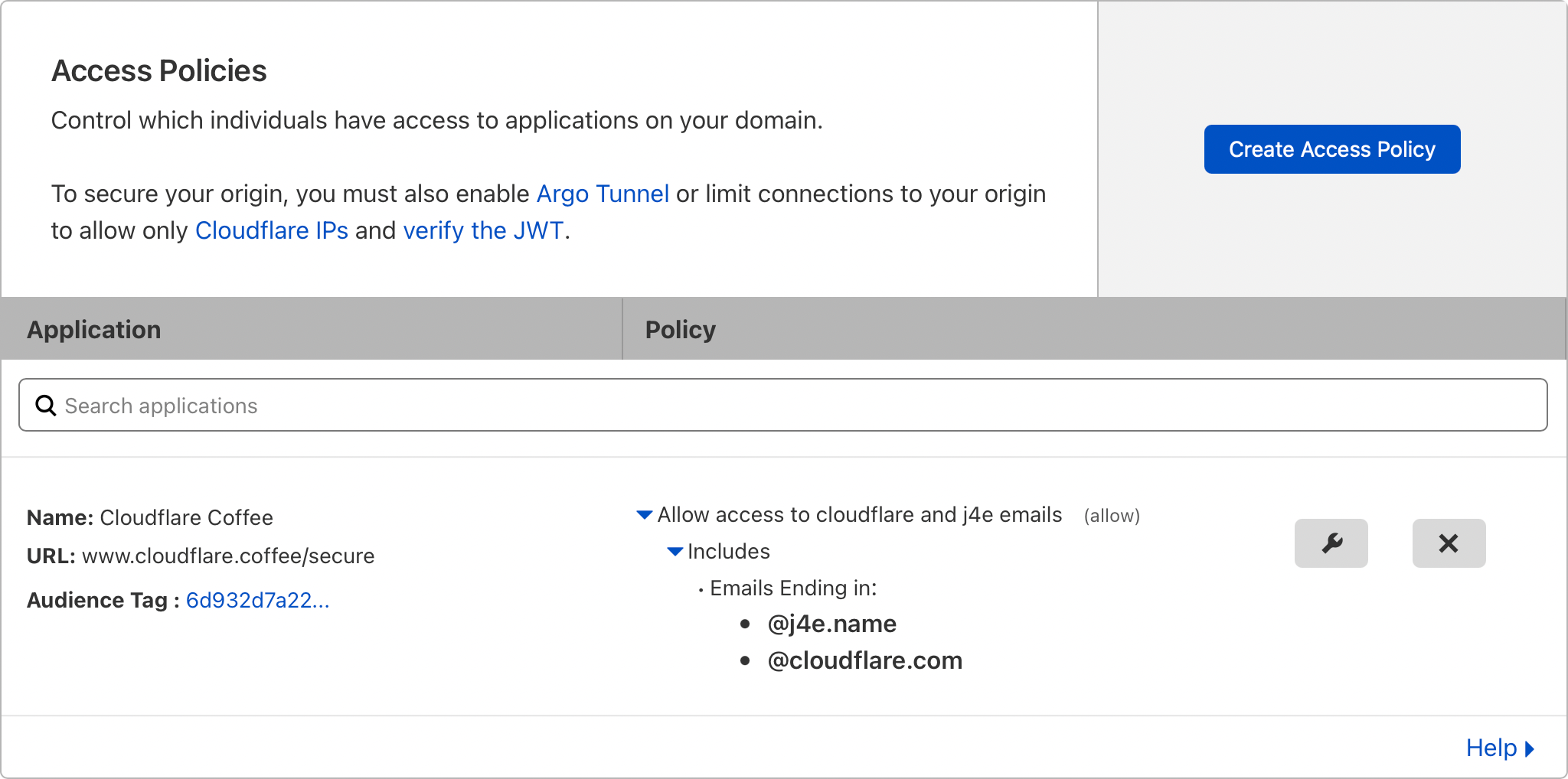
Task: Click the X icon to delete the policy
Action: pyautogui.click(x=1449, y=543)
